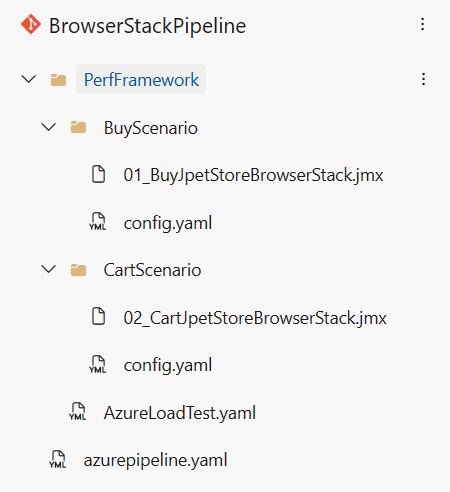Screen dimensions: 450x492
Task: Click the YML icon of CartScenario config.yaml
Action: tap(98, 364)
